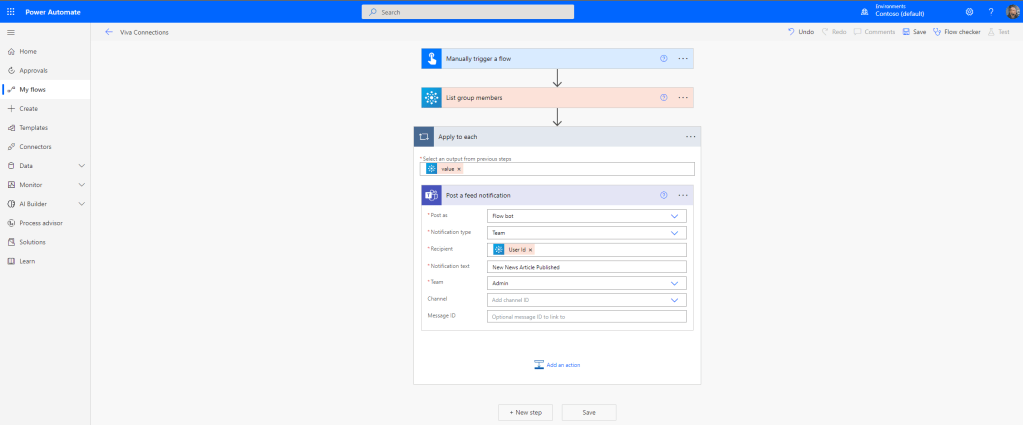Screen dimensions: 1023x425
Task: Expand the Post as dropdown
Action: (x=674, y=215)
